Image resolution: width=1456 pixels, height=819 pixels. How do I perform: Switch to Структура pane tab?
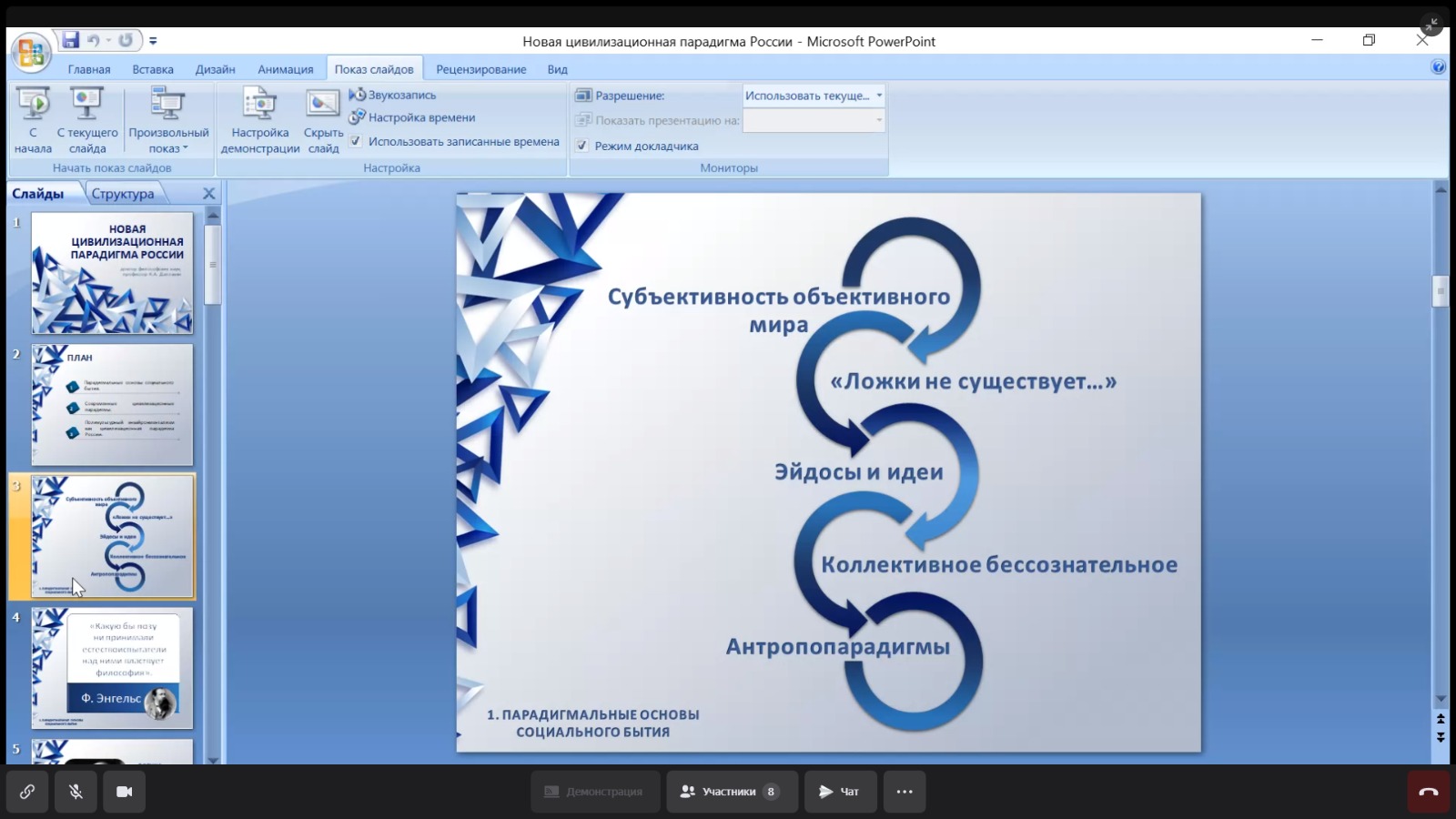click(x=123, y=194)
